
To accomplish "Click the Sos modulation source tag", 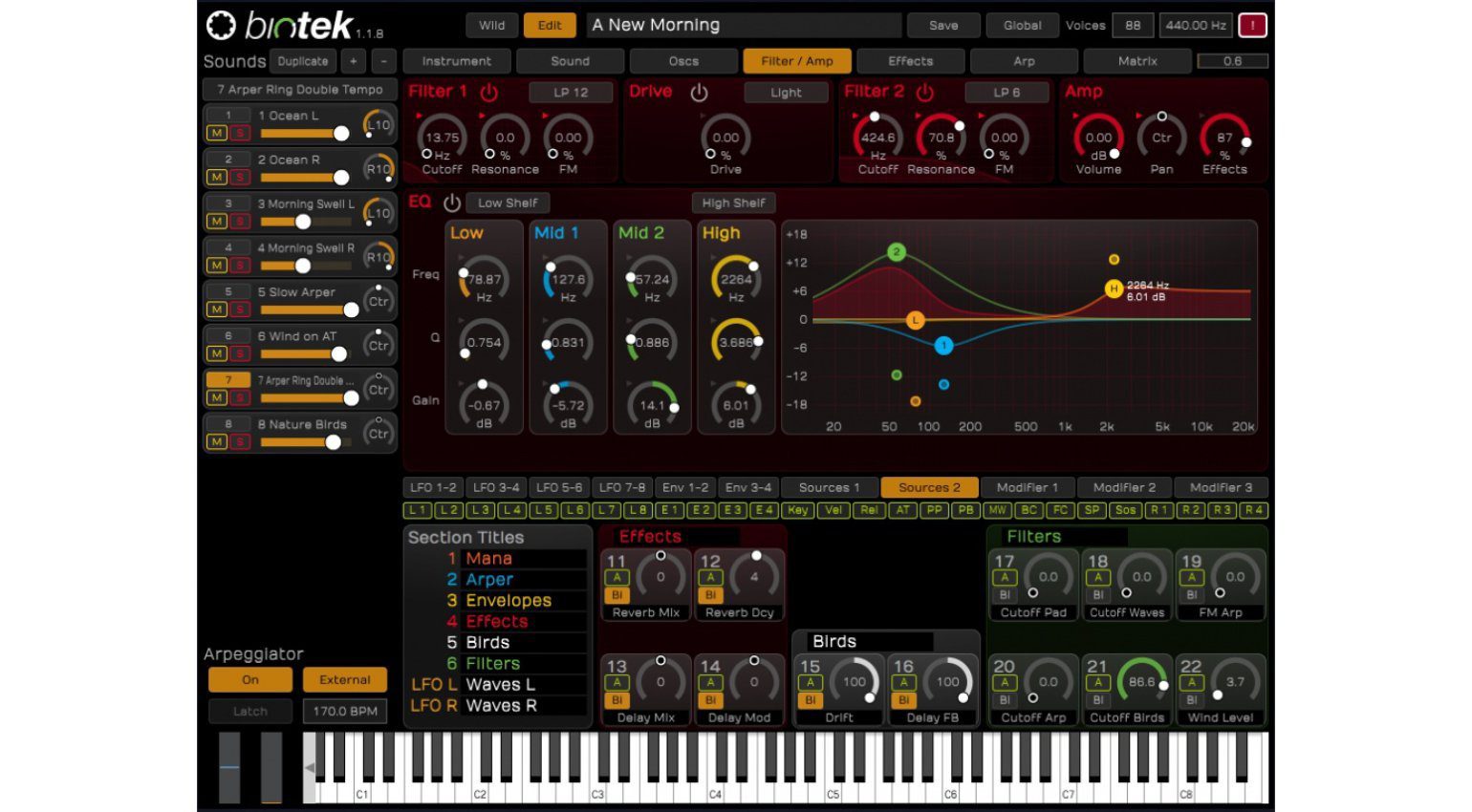I will click(x=1125, y=510).
